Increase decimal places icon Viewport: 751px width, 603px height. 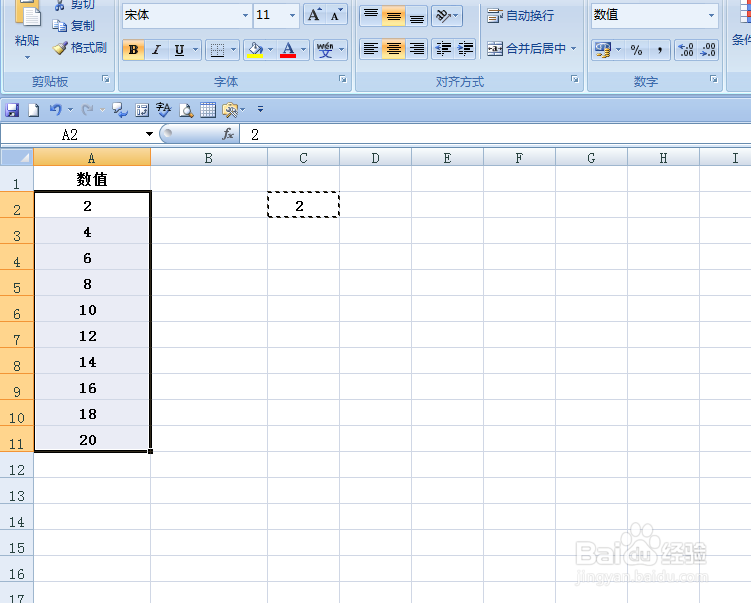pos(686,50)
